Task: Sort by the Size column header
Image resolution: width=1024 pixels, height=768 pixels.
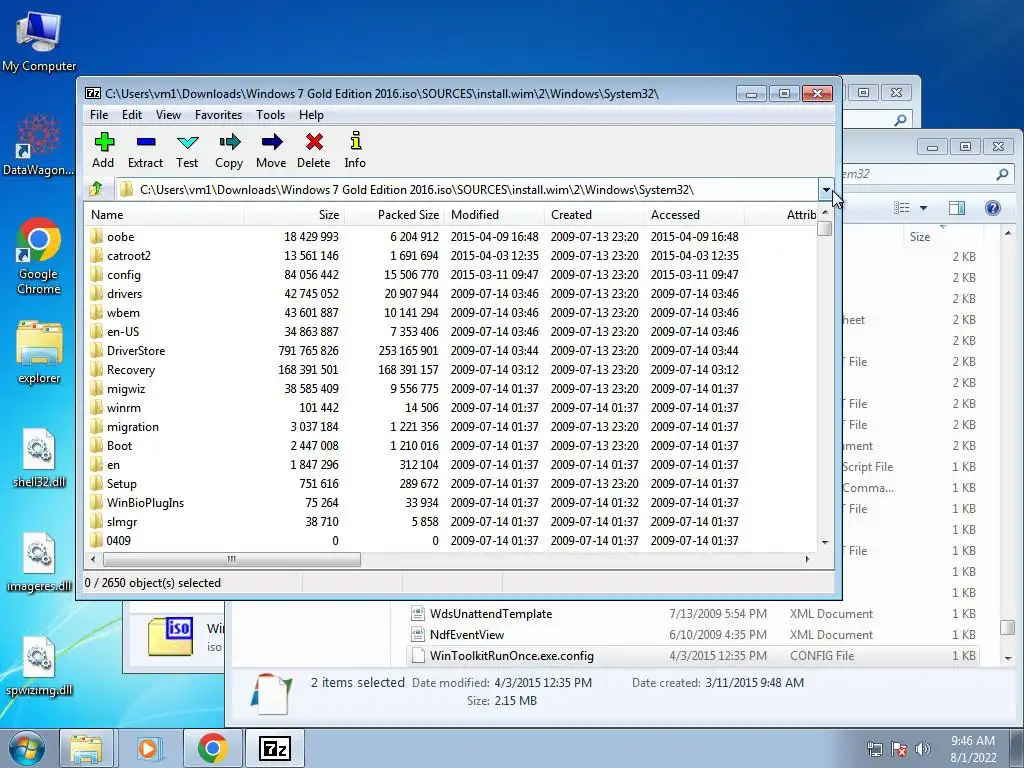Action: pyautogui.click(x=295, y=214)
